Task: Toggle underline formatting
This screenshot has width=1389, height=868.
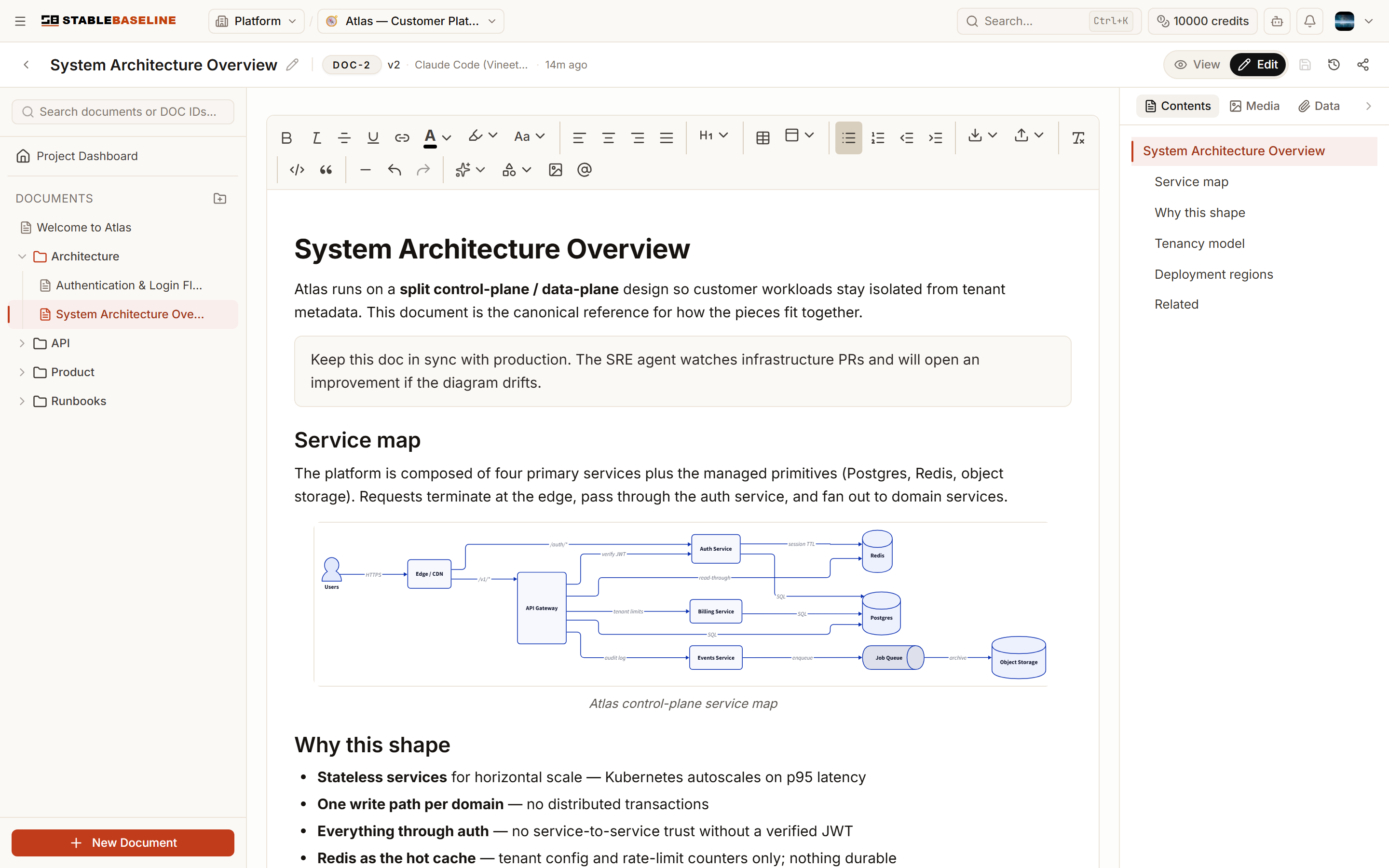Action: tap(373, 138)
